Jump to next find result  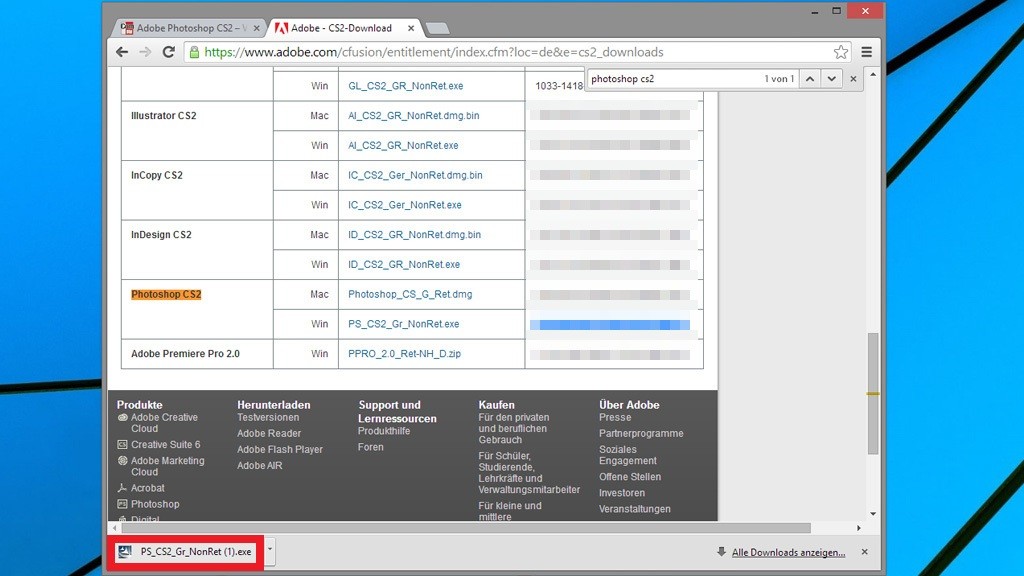click(831, 79)
